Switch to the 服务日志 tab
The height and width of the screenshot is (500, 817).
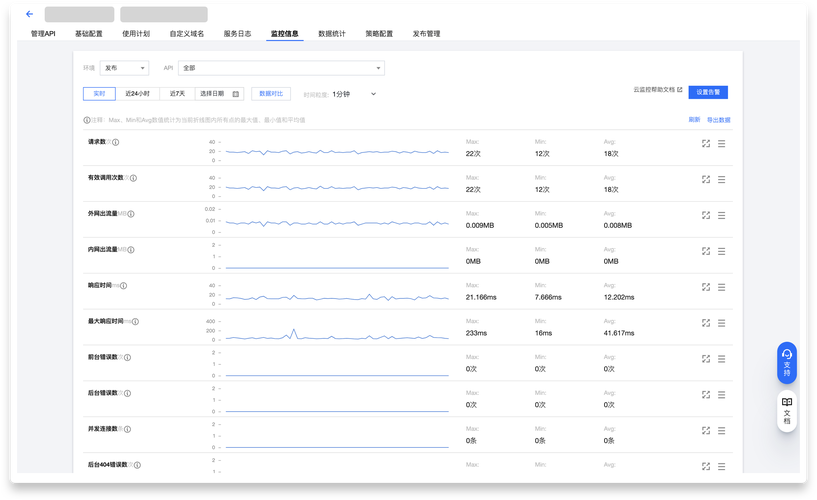click(x=238, y=34)
